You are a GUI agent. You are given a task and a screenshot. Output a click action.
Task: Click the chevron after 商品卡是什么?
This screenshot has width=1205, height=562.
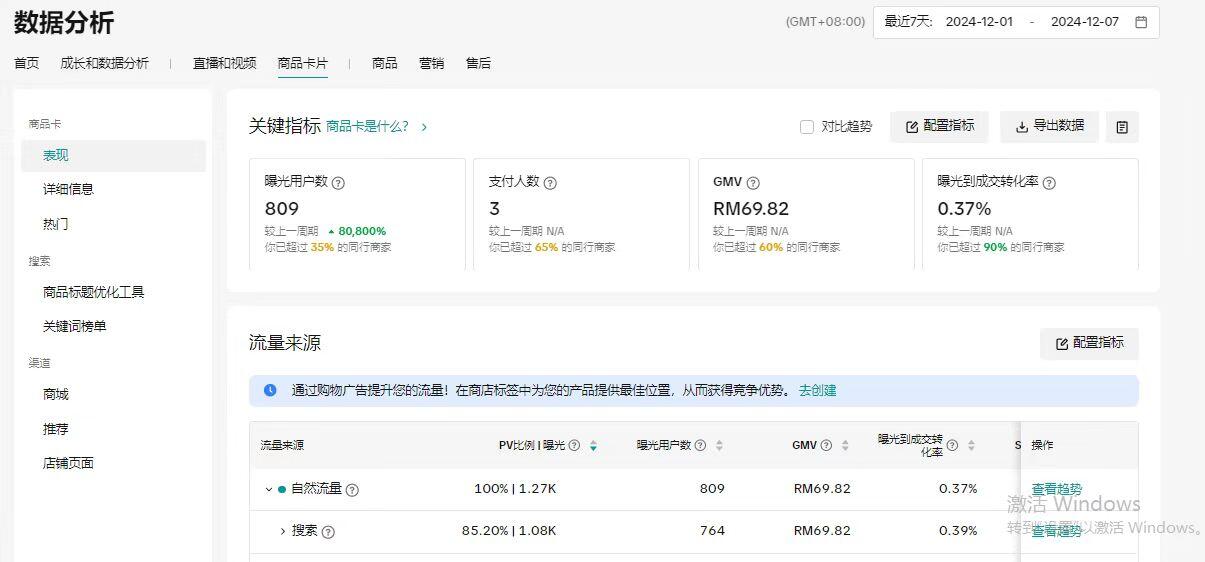(x=424, y=127)
